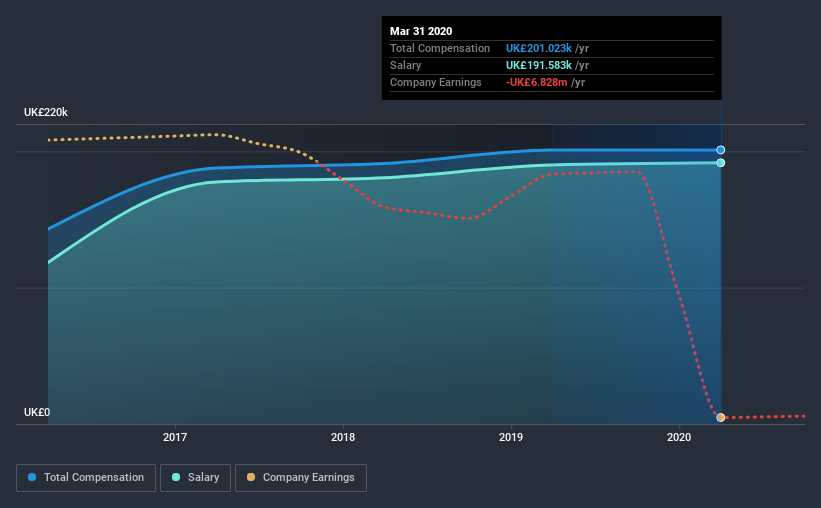Click the Total Compensation data point marker
The width and height of the screenshot is (821, 508).
pos(720,150)
